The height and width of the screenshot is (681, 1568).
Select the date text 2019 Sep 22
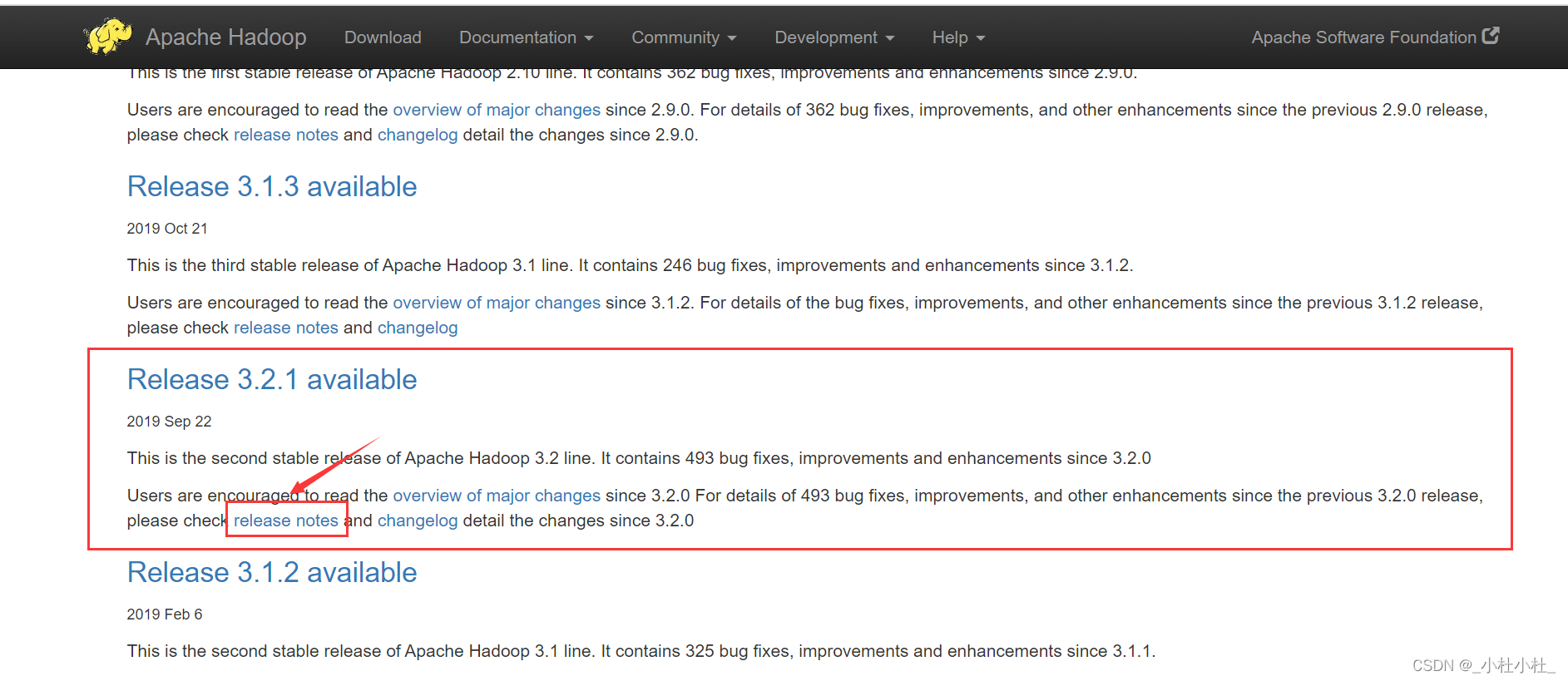(x=169, y=422)
